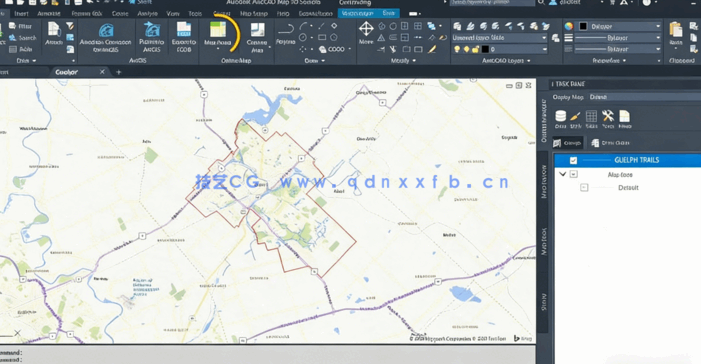The height and width of the screenshot is (364, 701).
Task: Click the Table icon in Task Pane
Action: [x=591, y=117]
